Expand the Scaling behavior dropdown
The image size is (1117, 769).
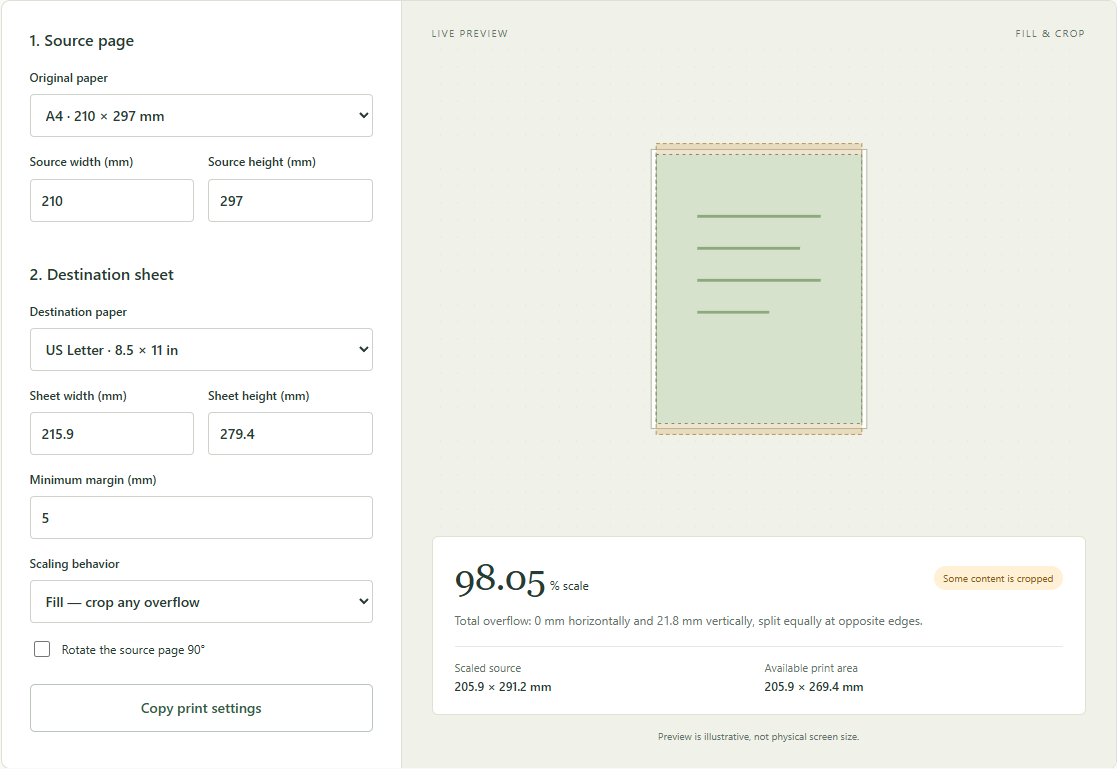coord(201,602)
